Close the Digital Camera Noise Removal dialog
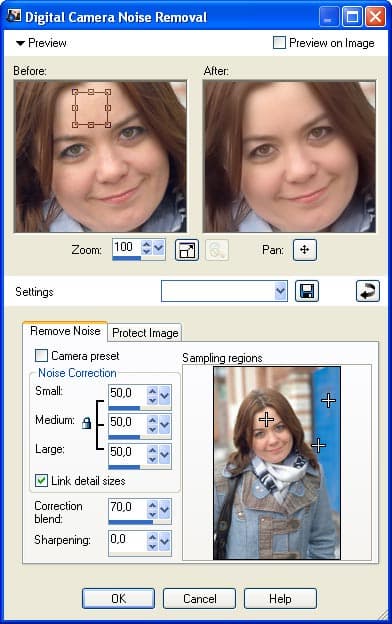Image resolution: width=392 pixels, height=624 pixels. tap(375, 17)
